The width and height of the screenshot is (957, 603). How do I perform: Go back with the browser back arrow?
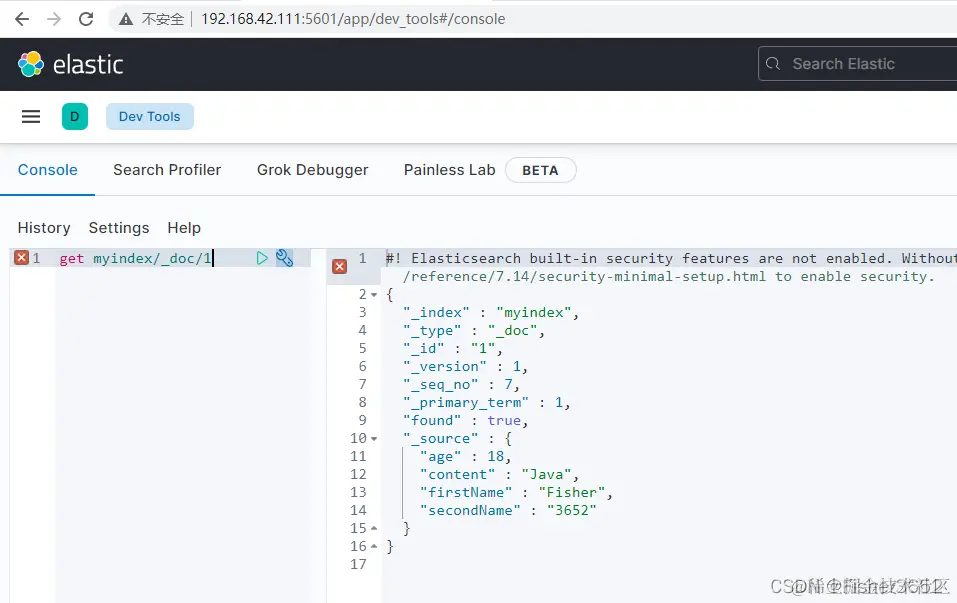point(22,19)
